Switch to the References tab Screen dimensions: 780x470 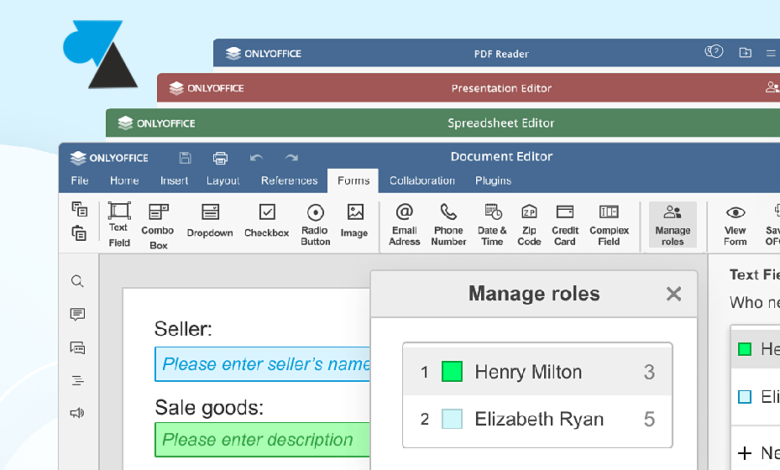[289, 181]
